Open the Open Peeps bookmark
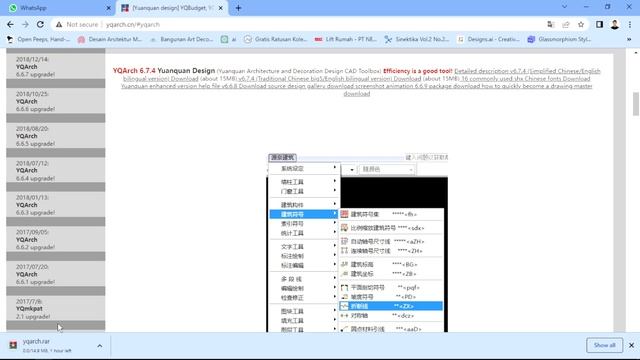This screenshot has width=640, height=360. tap(39, 39)
